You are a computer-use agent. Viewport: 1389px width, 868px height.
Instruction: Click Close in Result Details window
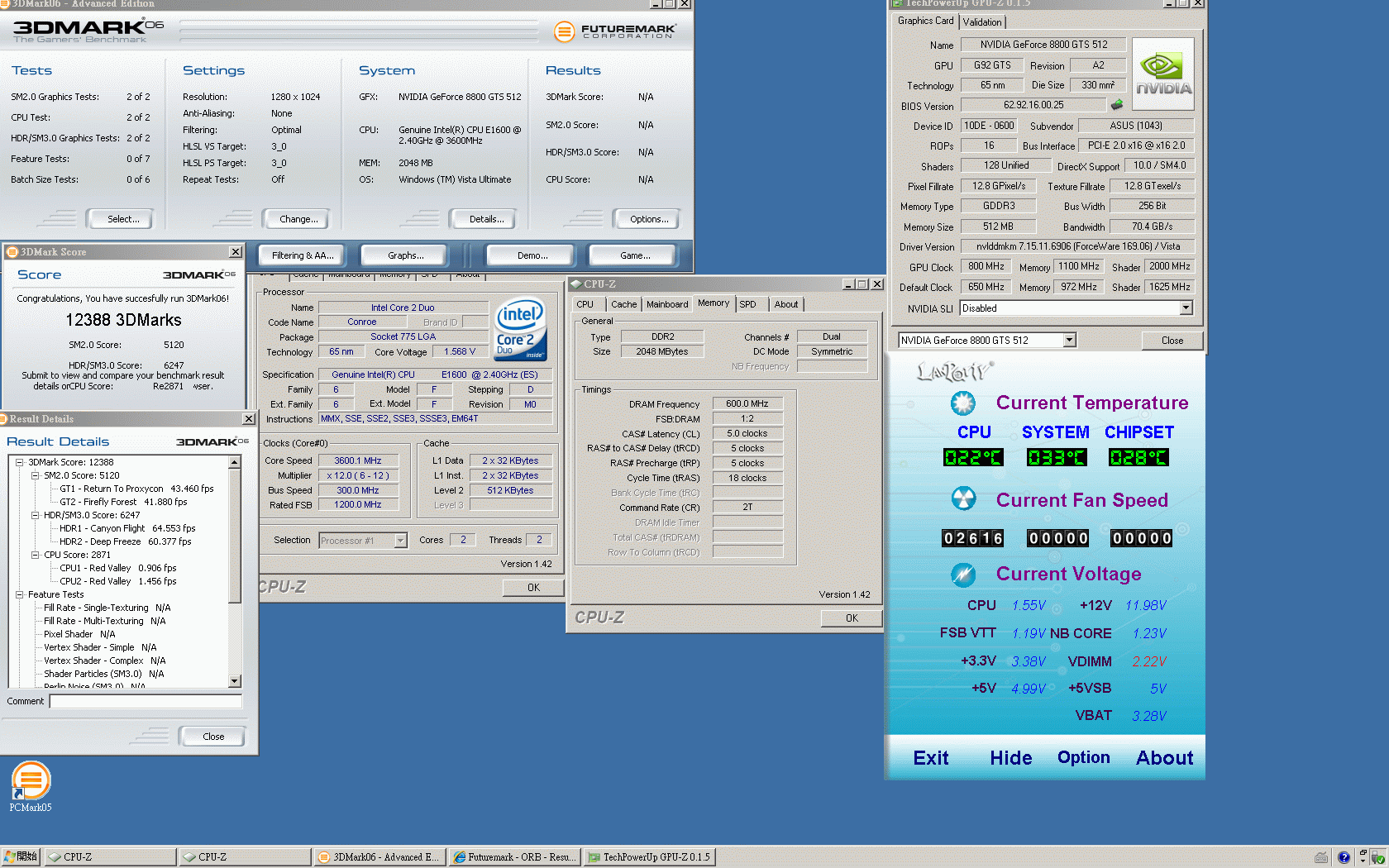point(213,737)
